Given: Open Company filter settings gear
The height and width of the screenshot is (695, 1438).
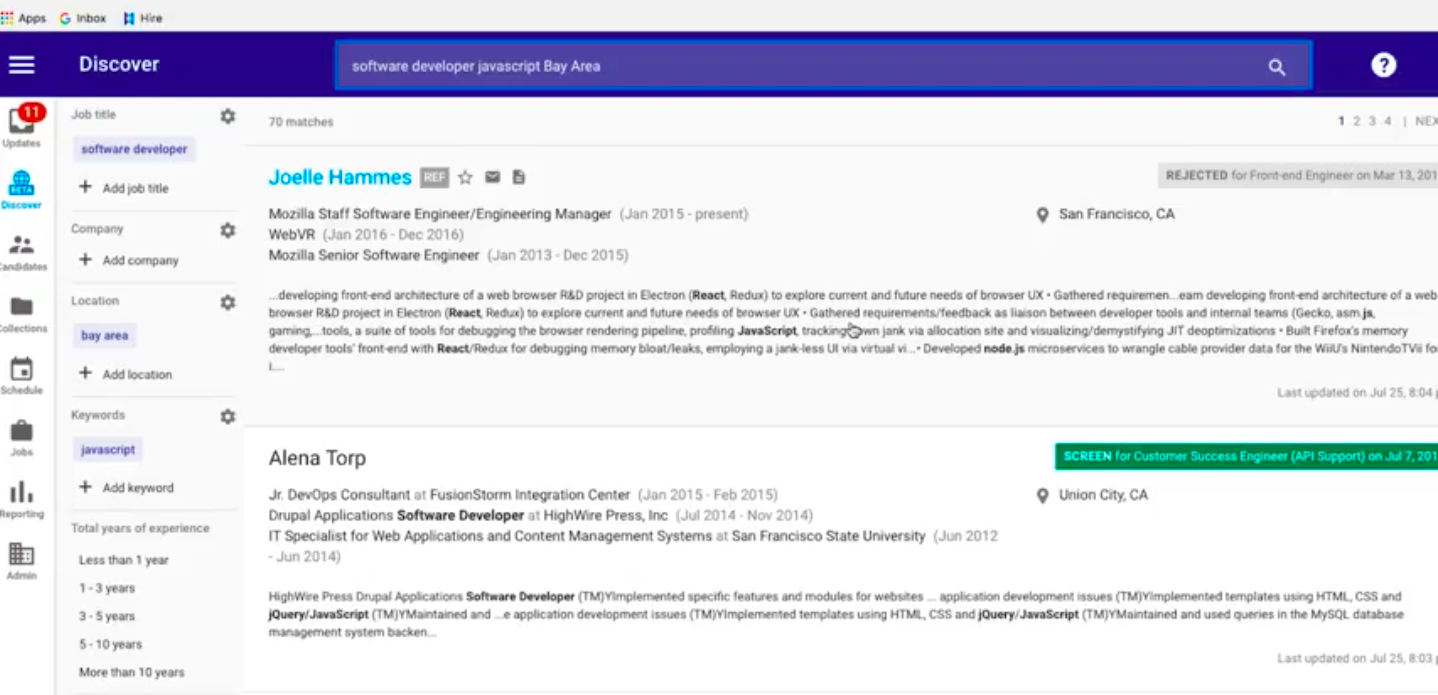Looking at the screenshot, I should click(x=228, y=230).
